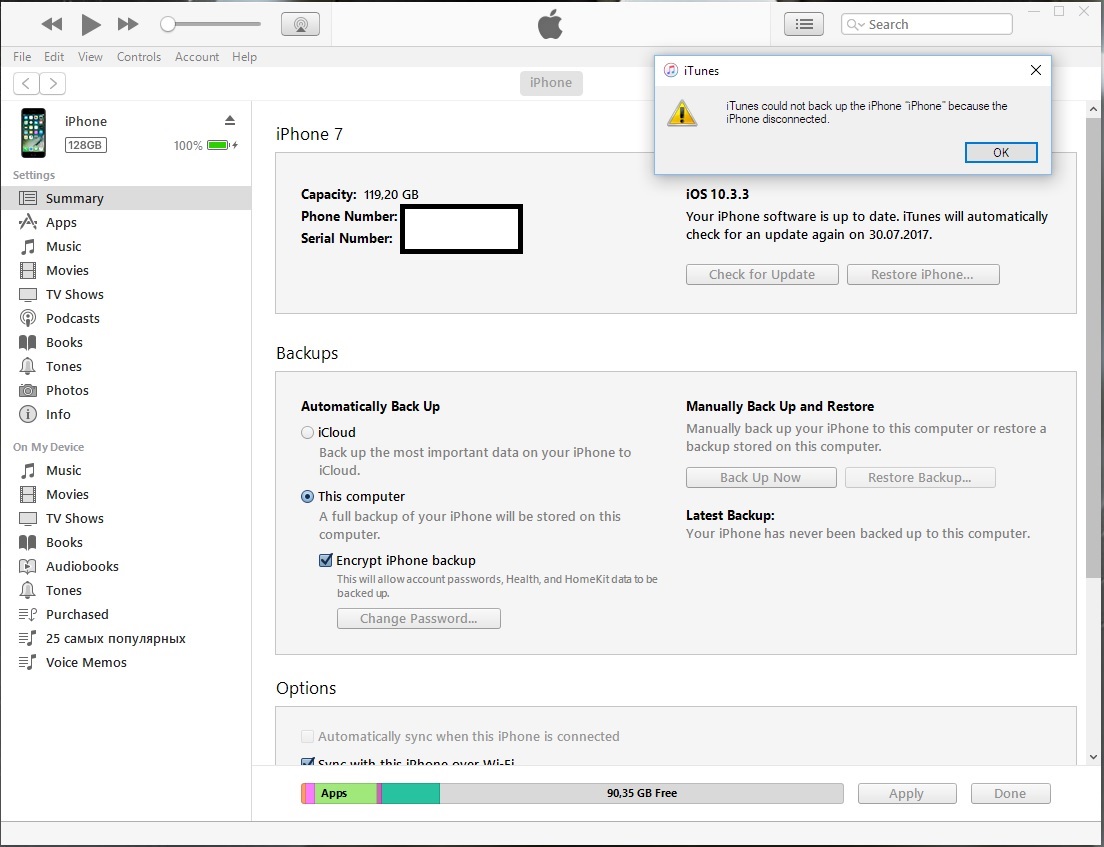
Task: Click the scrollbar down arrow
Action: point(1093,757)
